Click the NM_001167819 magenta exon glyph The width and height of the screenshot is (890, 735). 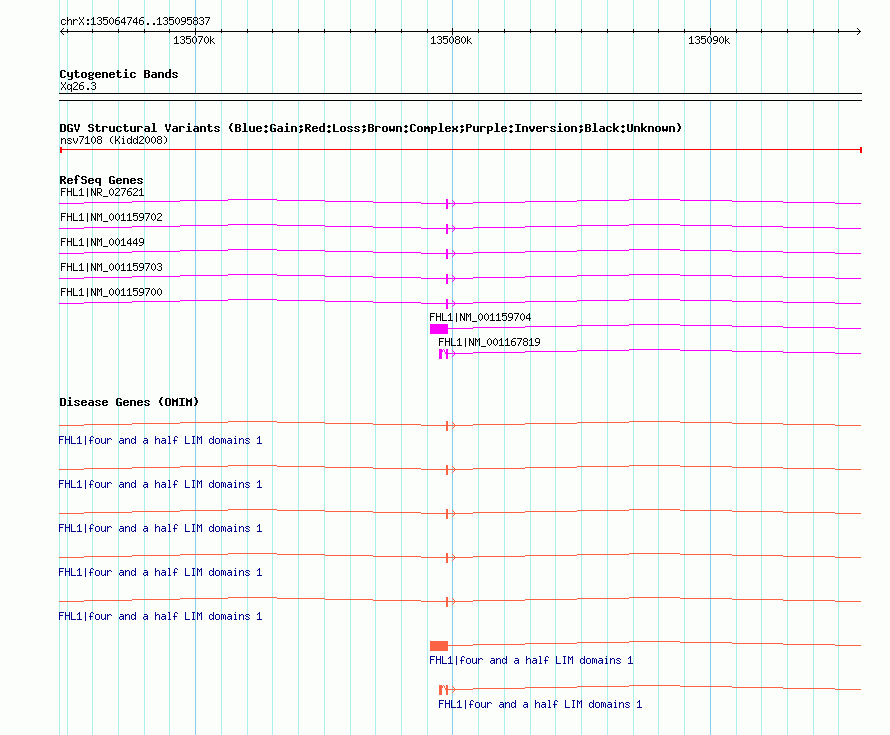(x=444, y=354)
